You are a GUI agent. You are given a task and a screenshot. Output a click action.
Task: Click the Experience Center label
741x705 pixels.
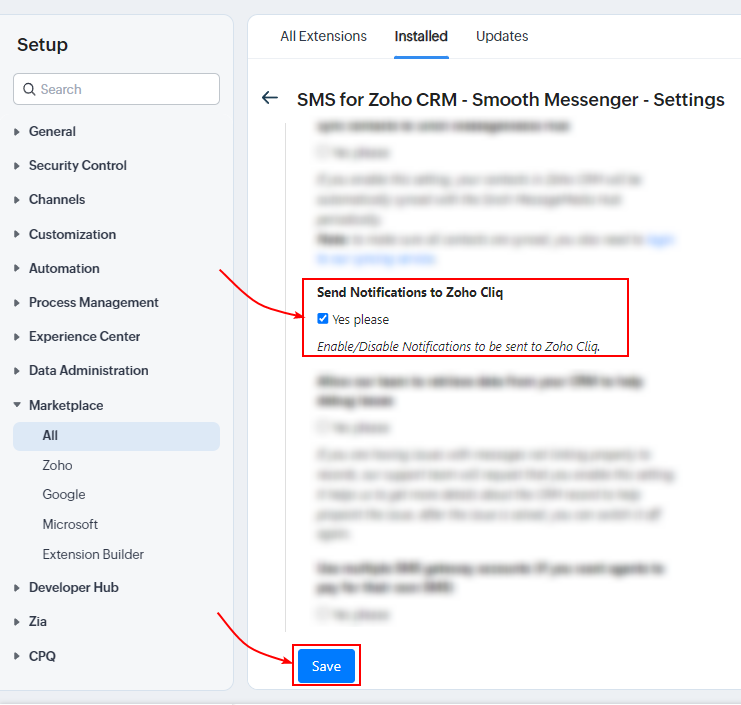[85, 336]
